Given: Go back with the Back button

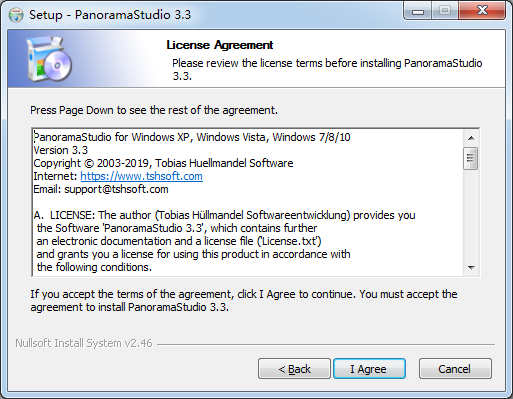Looking at the screenshot, I should pos(294,369).
